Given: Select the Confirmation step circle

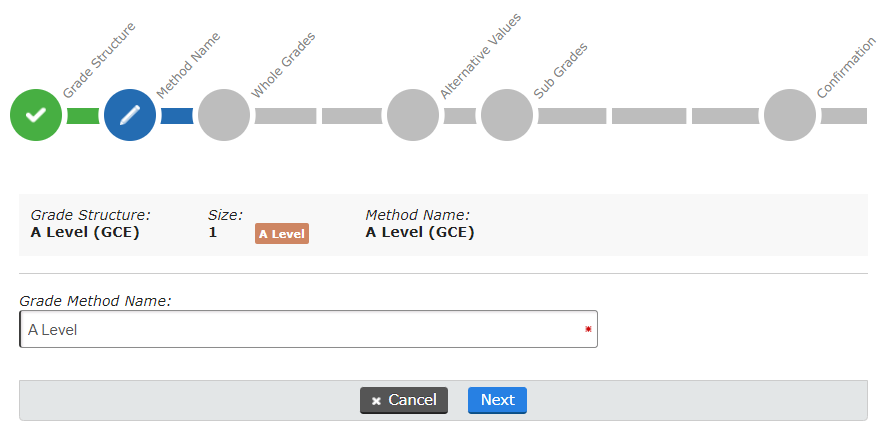Looking at the screenshot, I should pos(790,115).
